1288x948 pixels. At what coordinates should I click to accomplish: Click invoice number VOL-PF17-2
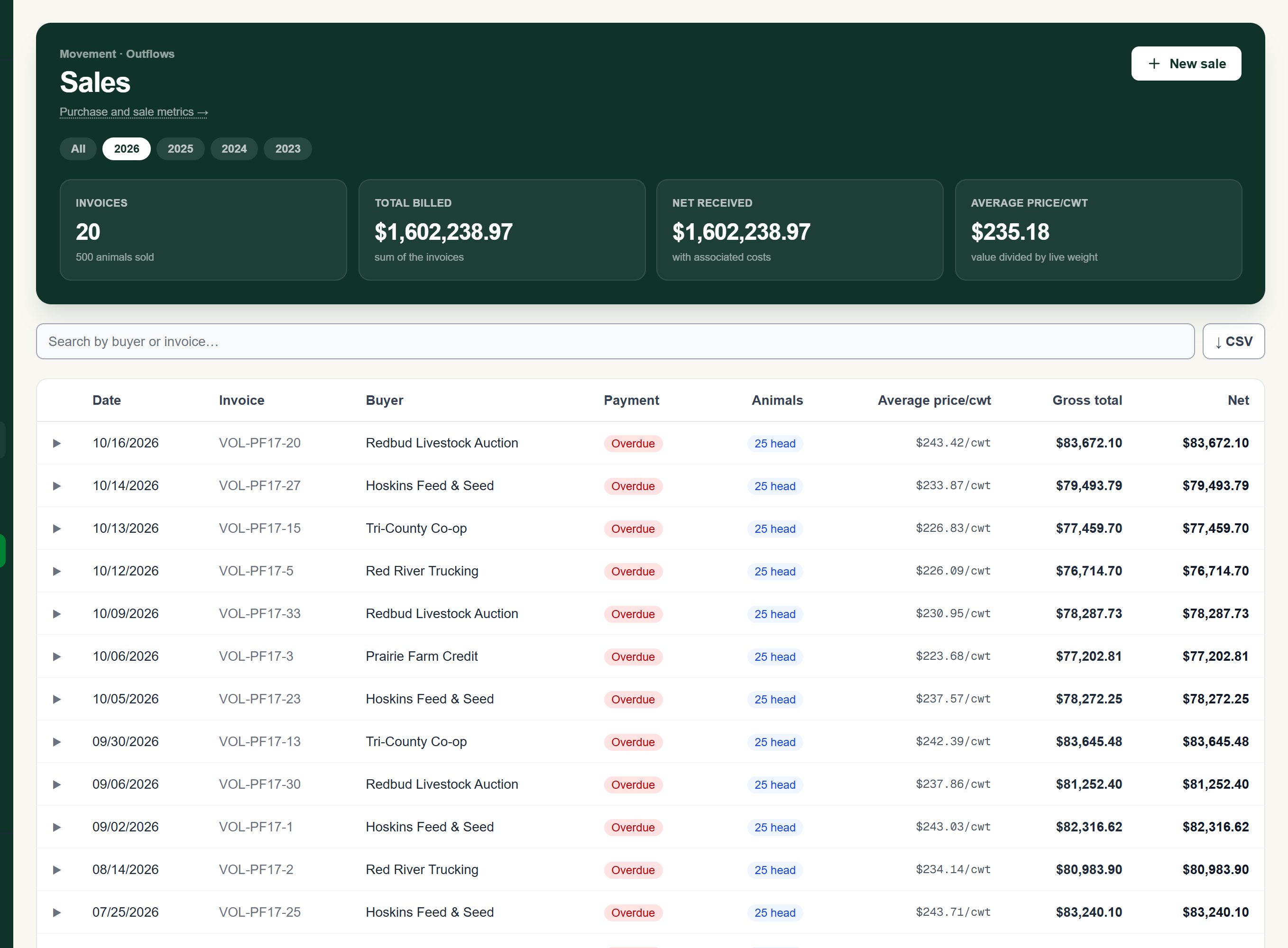click(x=256, y=869)
